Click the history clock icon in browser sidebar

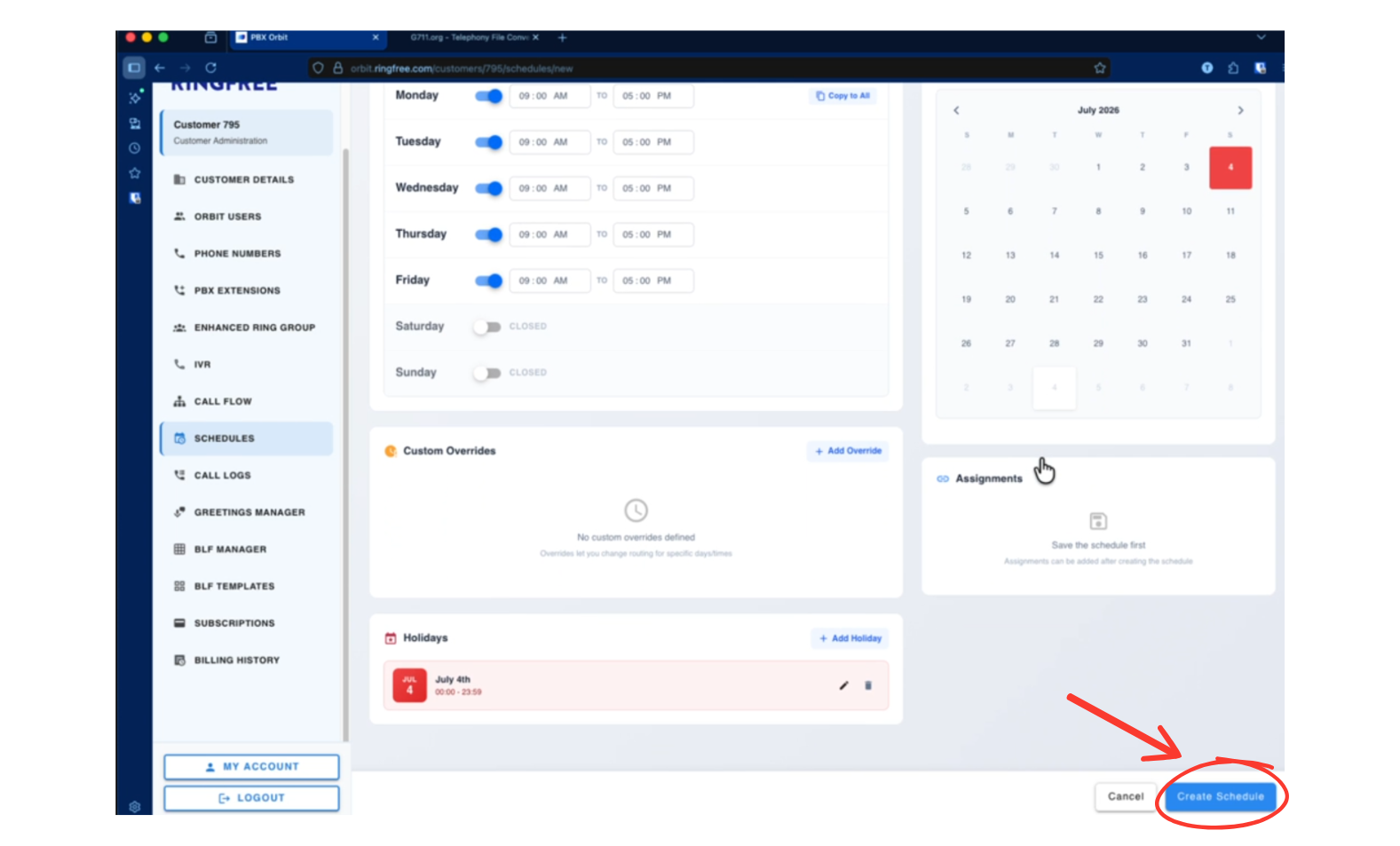coord(135,148)
